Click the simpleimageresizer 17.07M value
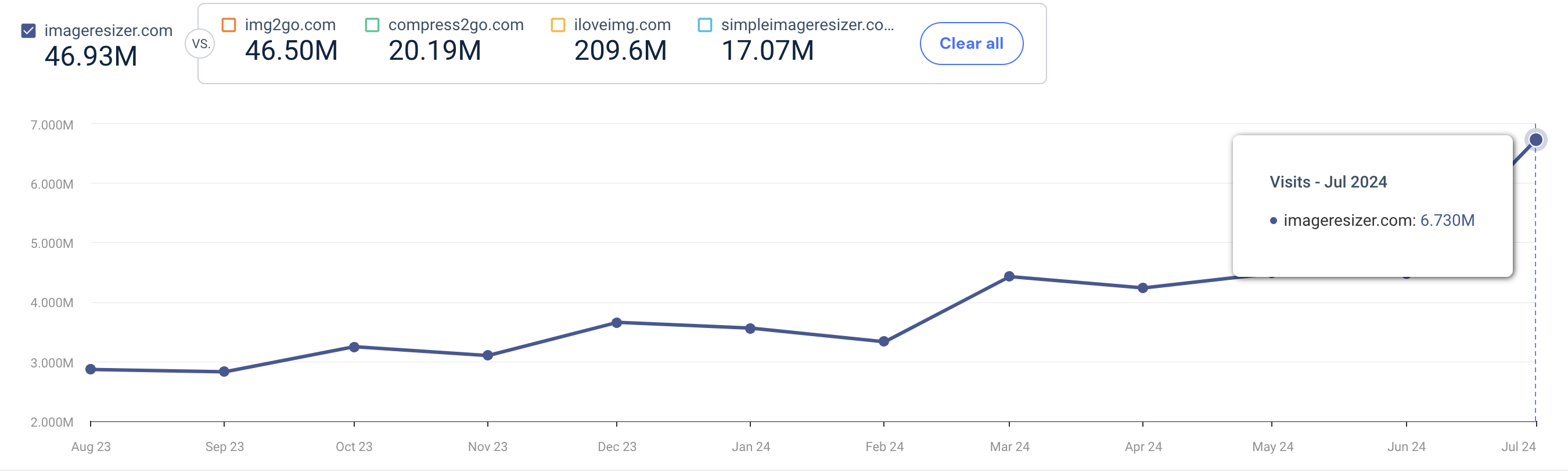Viewport: 1568px width, 476px height. pos(768,51)
